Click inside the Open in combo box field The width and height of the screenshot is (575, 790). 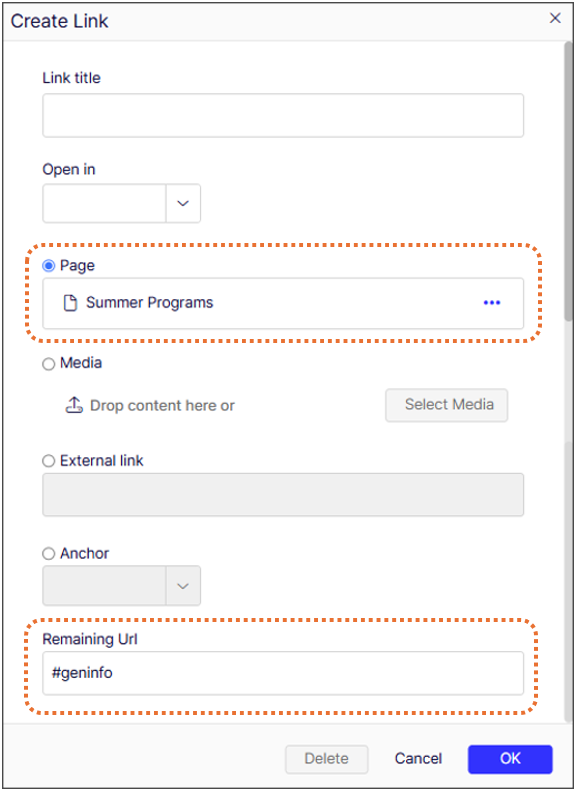coord(104,203)
